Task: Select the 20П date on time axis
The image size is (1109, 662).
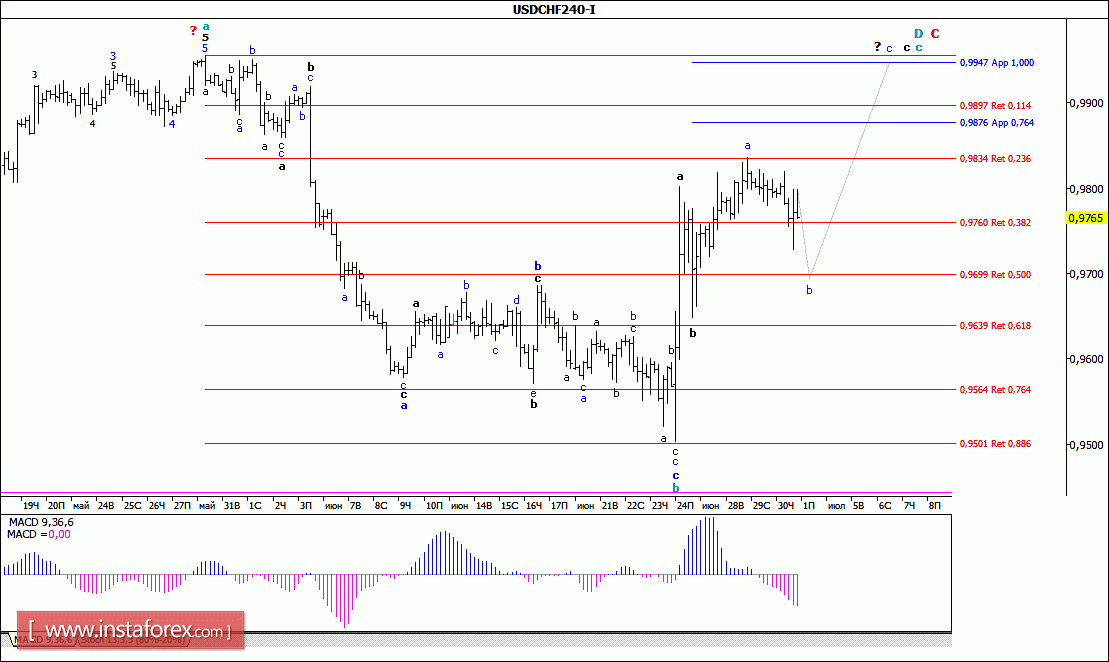Action: 56,506
